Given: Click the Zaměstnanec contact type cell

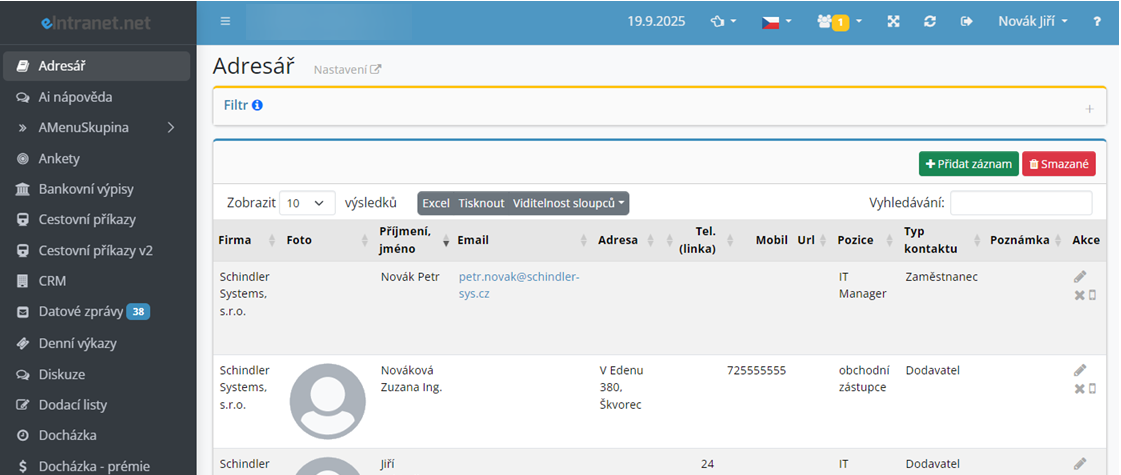Looking at the screenshot, I should click(942, 277).
